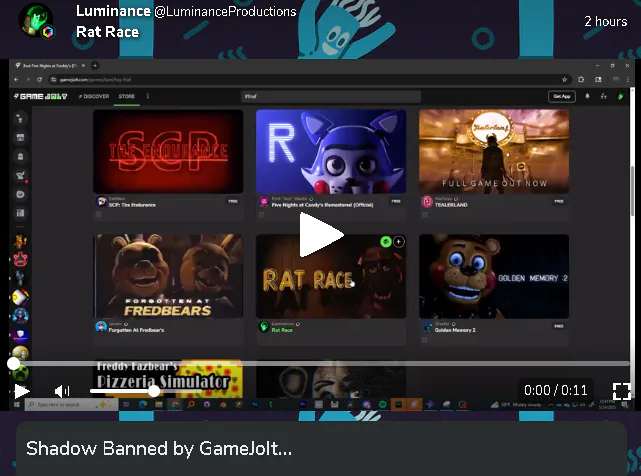Click the "2 hours" post timestamp
Image resolution: width=641 pixels, height=476 pixels.
(x=605, y=21)
